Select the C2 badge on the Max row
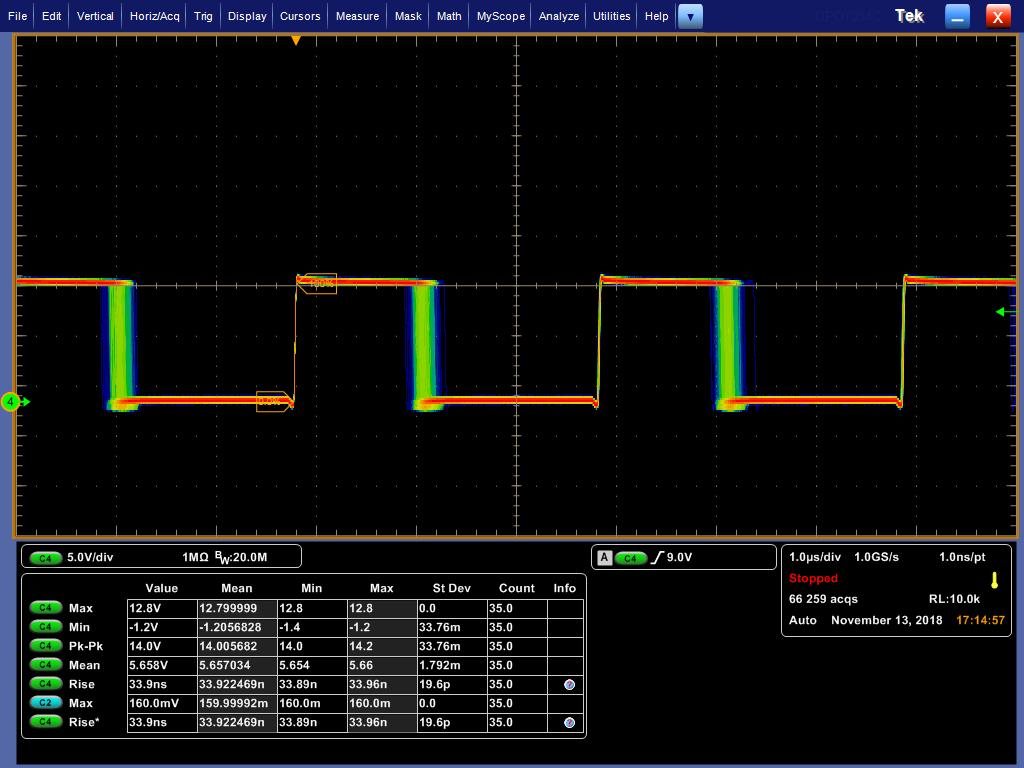 [45, 703]
